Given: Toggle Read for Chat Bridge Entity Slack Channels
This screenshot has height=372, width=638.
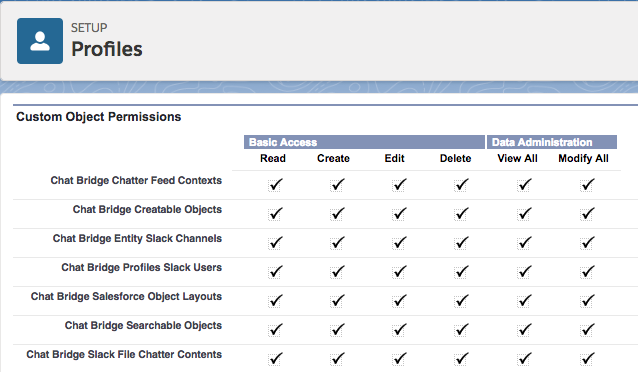Looking at the screenshot, I should click(275, 243).
